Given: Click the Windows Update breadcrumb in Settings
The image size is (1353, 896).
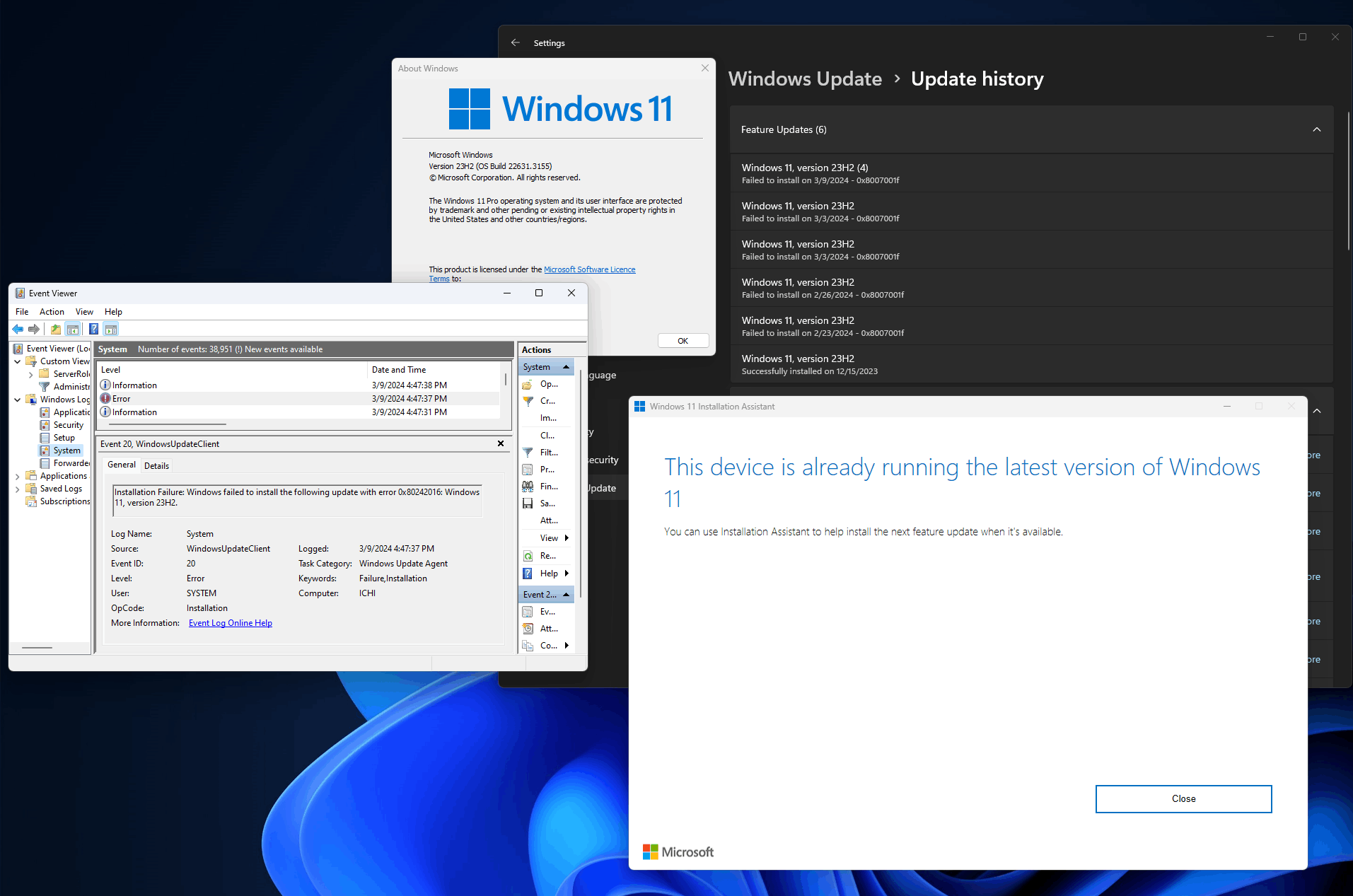Looking at the screenshot, I should pyautogui.click(x=805, y=78).
